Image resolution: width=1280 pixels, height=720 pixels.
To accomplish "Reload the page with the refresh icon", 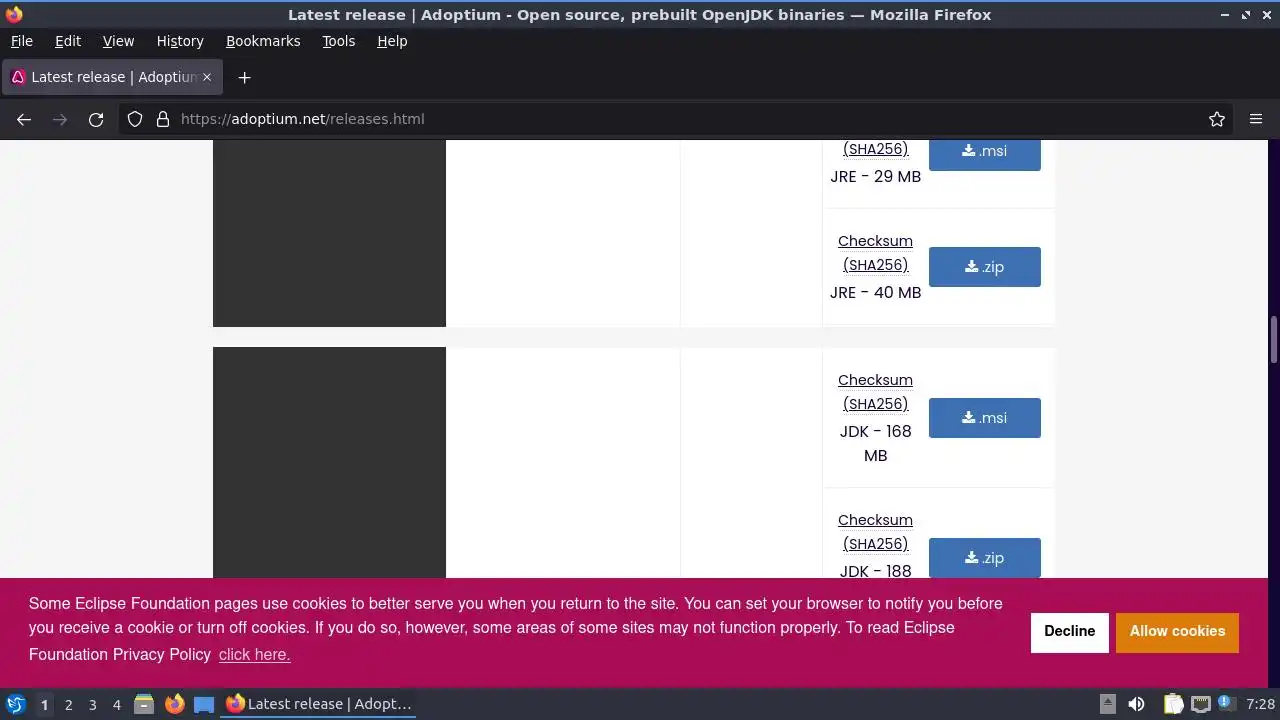I will 96,119.
